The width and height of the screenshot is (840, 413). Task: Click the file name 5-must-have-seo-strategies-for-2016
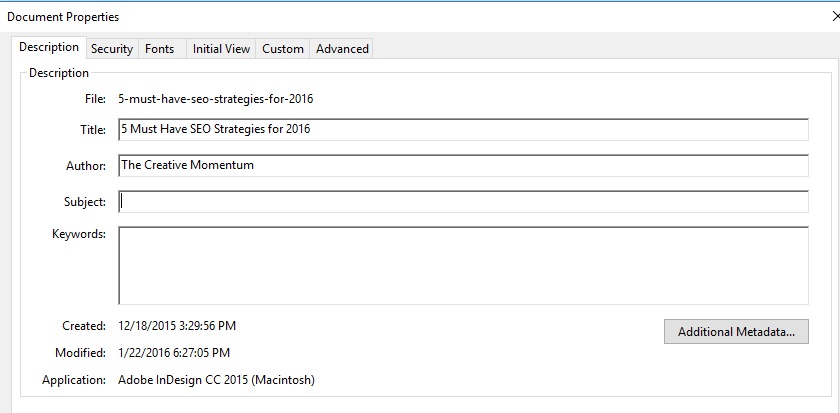pyautogui.click(x=216, y=99)
